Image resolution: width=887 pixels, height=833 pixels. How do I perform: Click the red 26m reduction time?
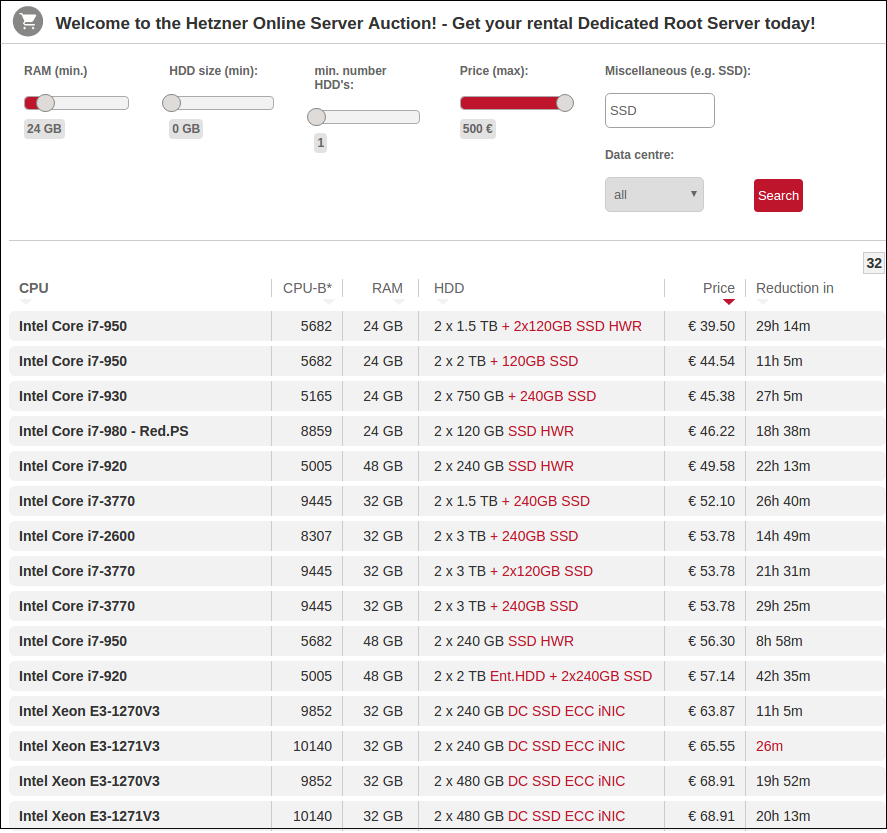click(769, 746)
